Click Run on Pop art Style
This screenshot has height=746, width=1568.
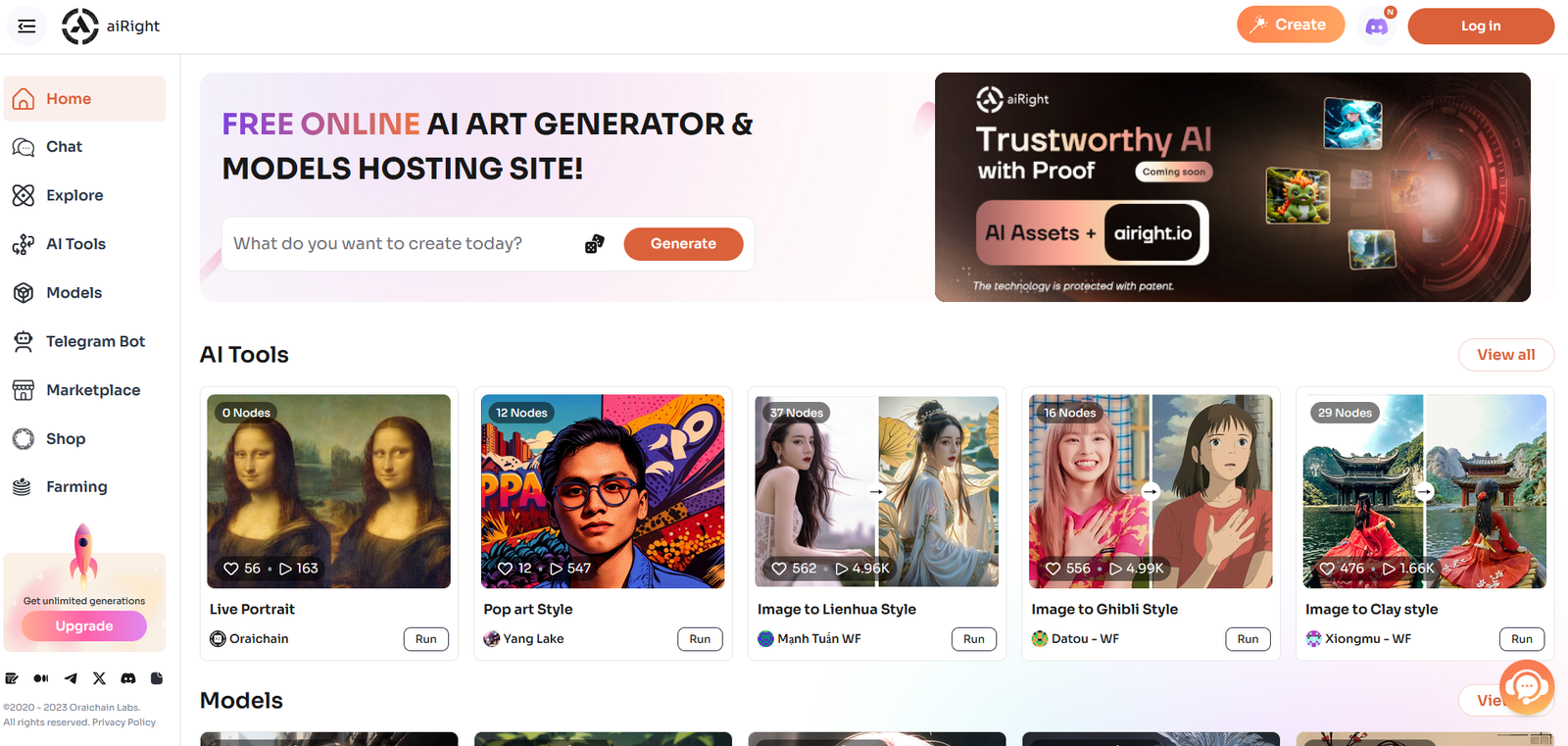tap(700, 639)
